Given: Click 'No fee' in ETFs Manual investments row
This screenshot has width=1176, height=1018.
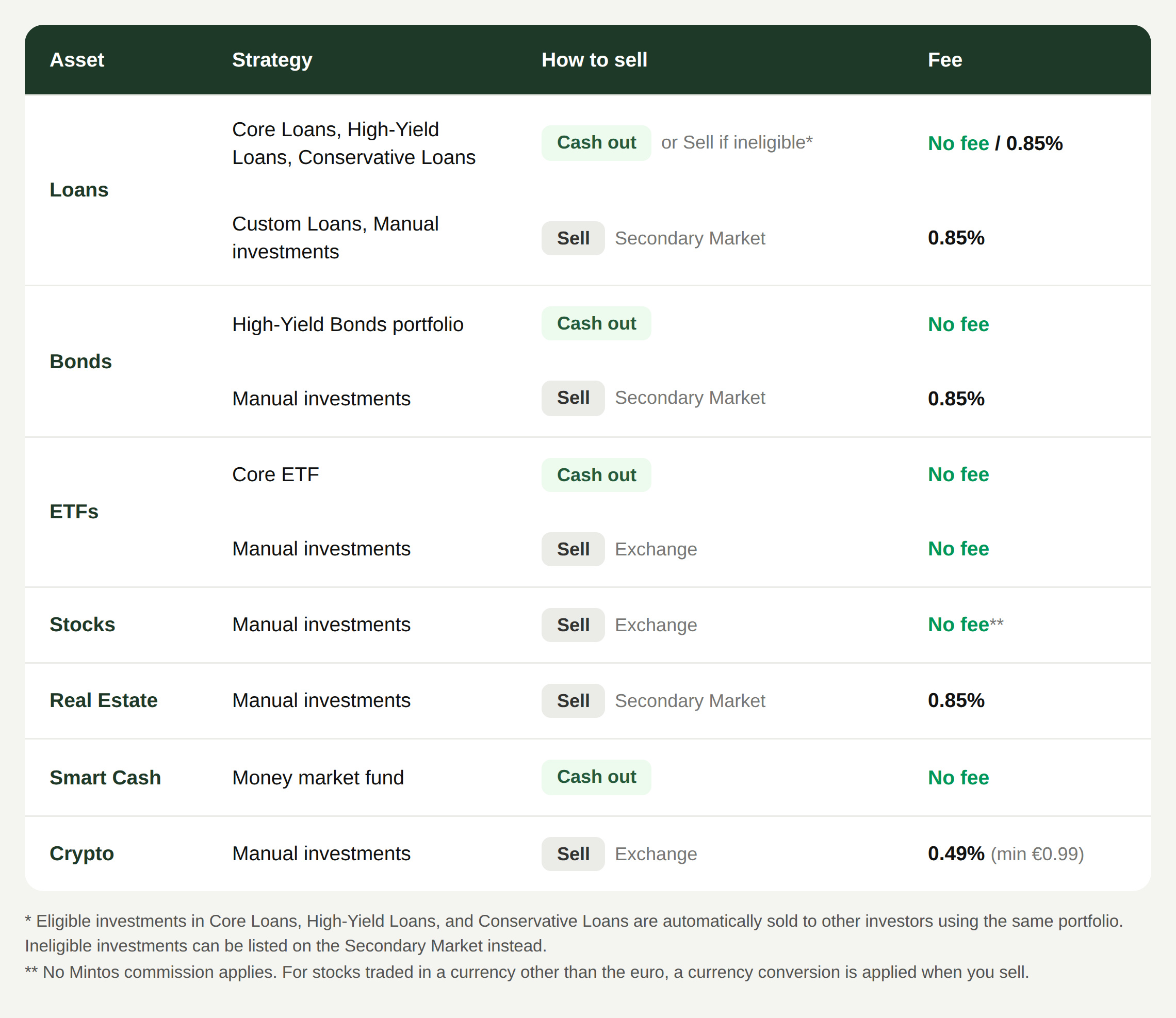Looking at the screenshot, I should pyautogui.click(x=958, y=549).
